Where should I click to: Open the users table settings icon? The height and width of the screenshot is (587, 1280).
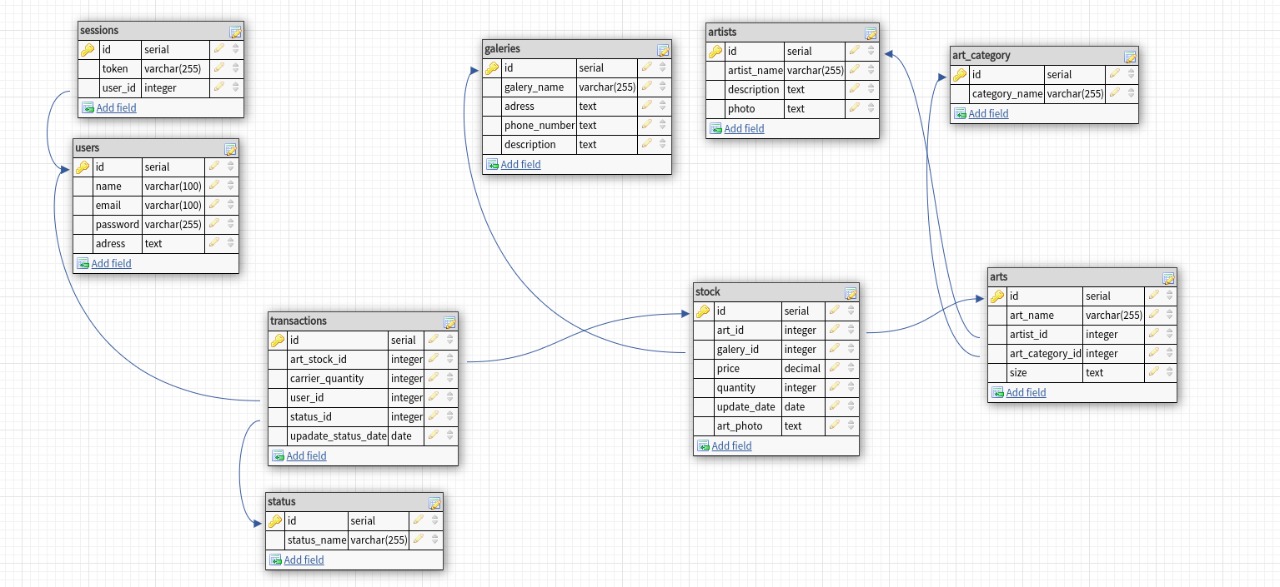pyautogui.click(x=230, y=149)
